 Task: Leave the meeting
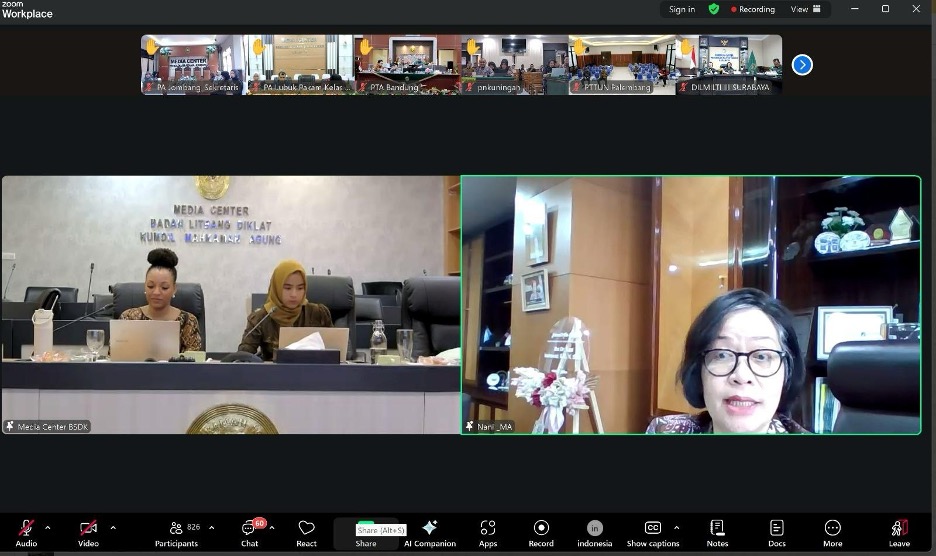[899, 533]
